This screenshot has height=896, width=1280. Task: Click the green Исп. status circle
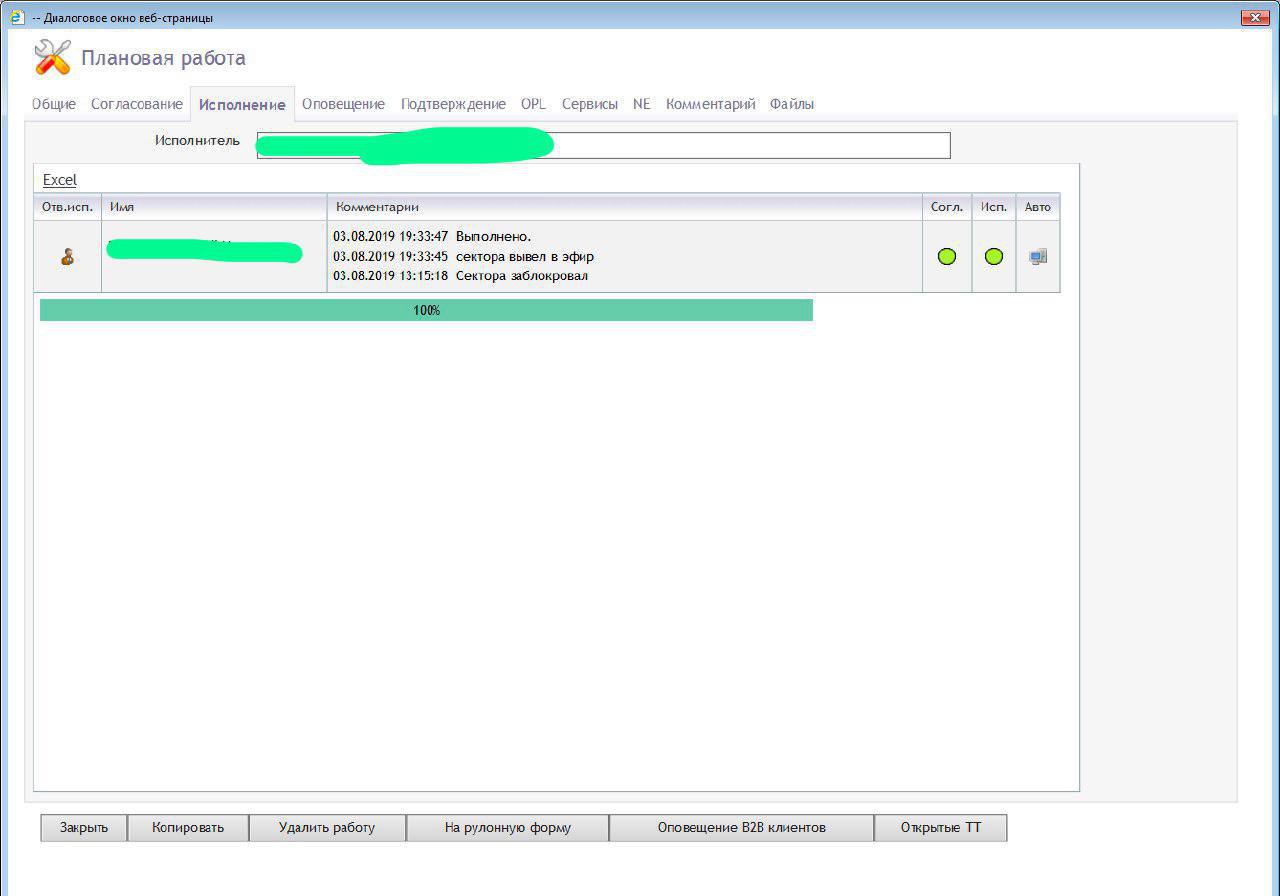(994, 256)
